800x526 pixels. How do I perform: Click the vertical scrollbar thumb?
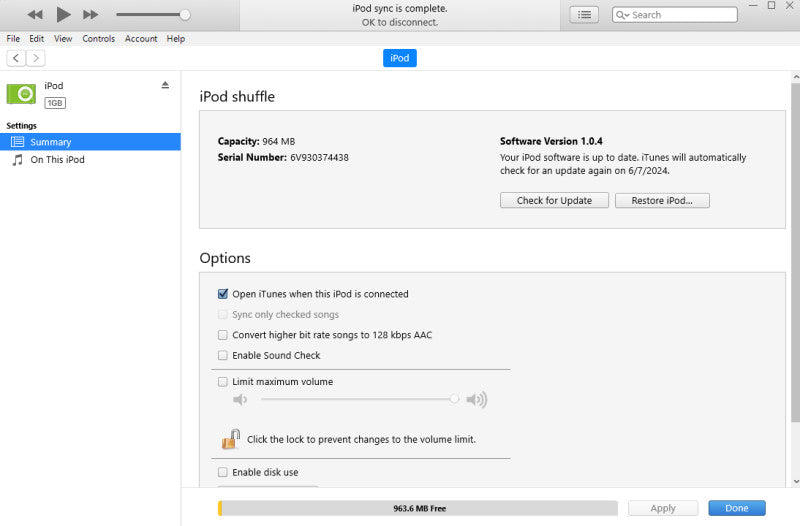(x=795, y=253)
